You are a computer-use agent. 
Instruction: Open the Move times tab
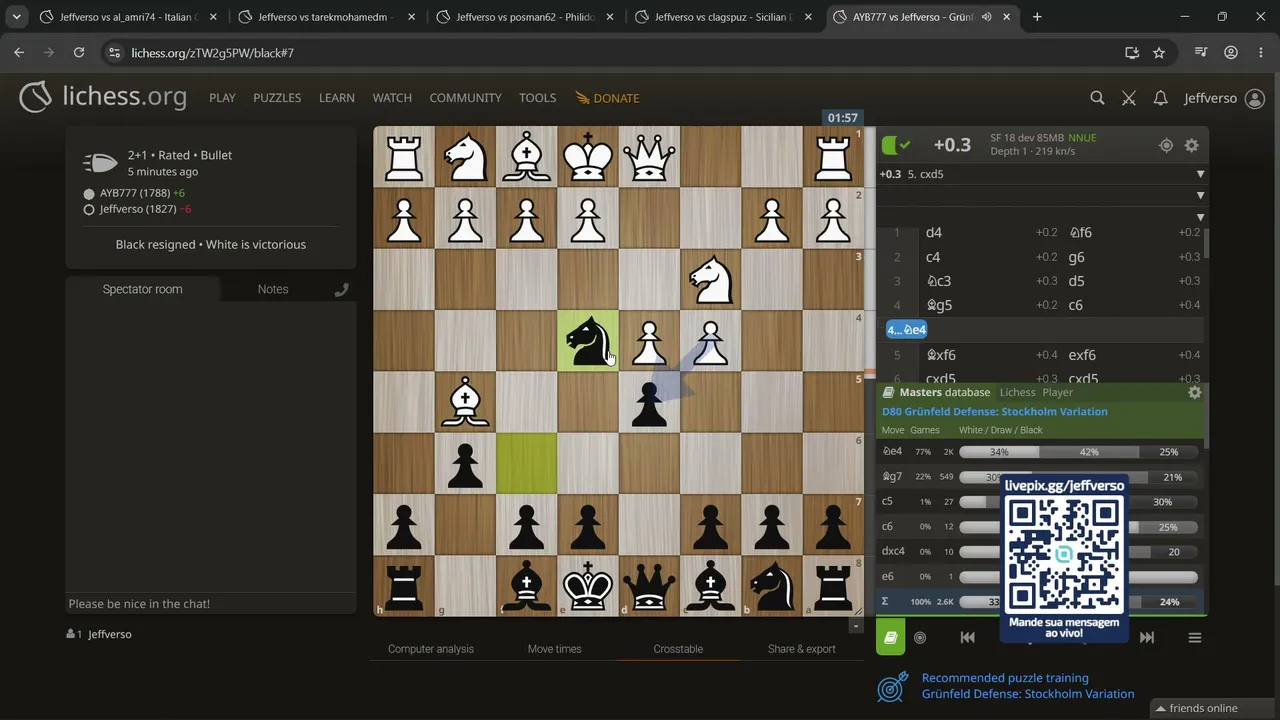554,649
